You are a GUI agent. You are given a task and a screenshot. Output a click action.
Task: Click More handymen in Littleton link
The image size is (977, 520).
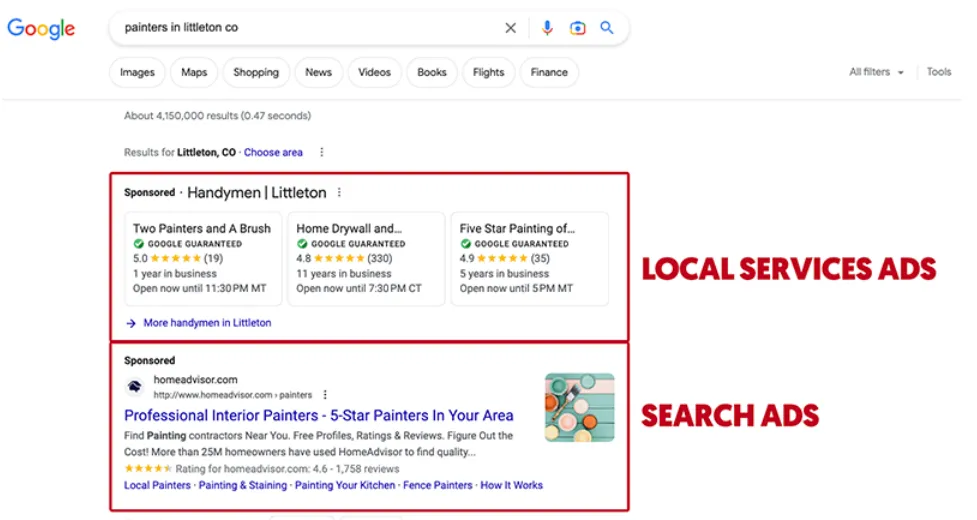click(207, 323)
